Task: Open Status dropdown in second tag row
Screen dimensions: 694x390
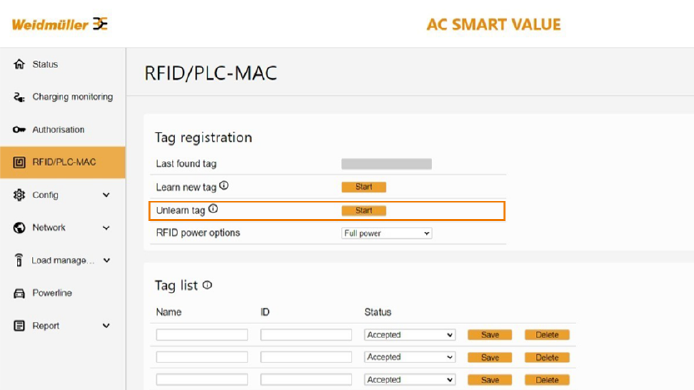Action: [409, 357]
